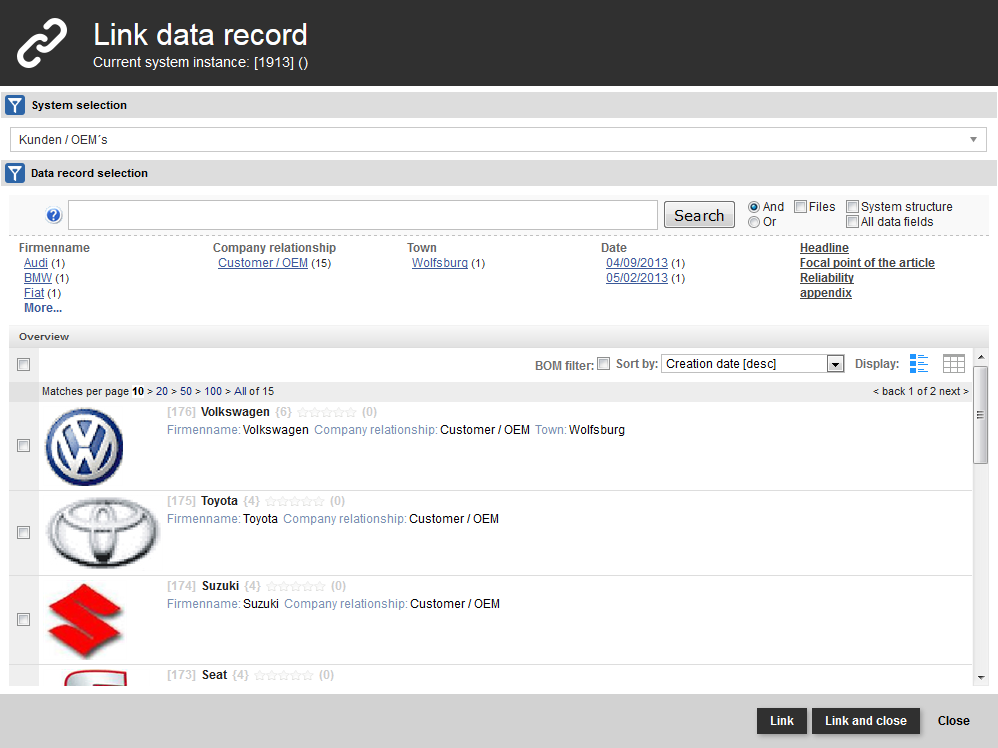Filter by Customer / OEM relationship
Viewport: 998px width, 748px height.
(x=263, y=263)
